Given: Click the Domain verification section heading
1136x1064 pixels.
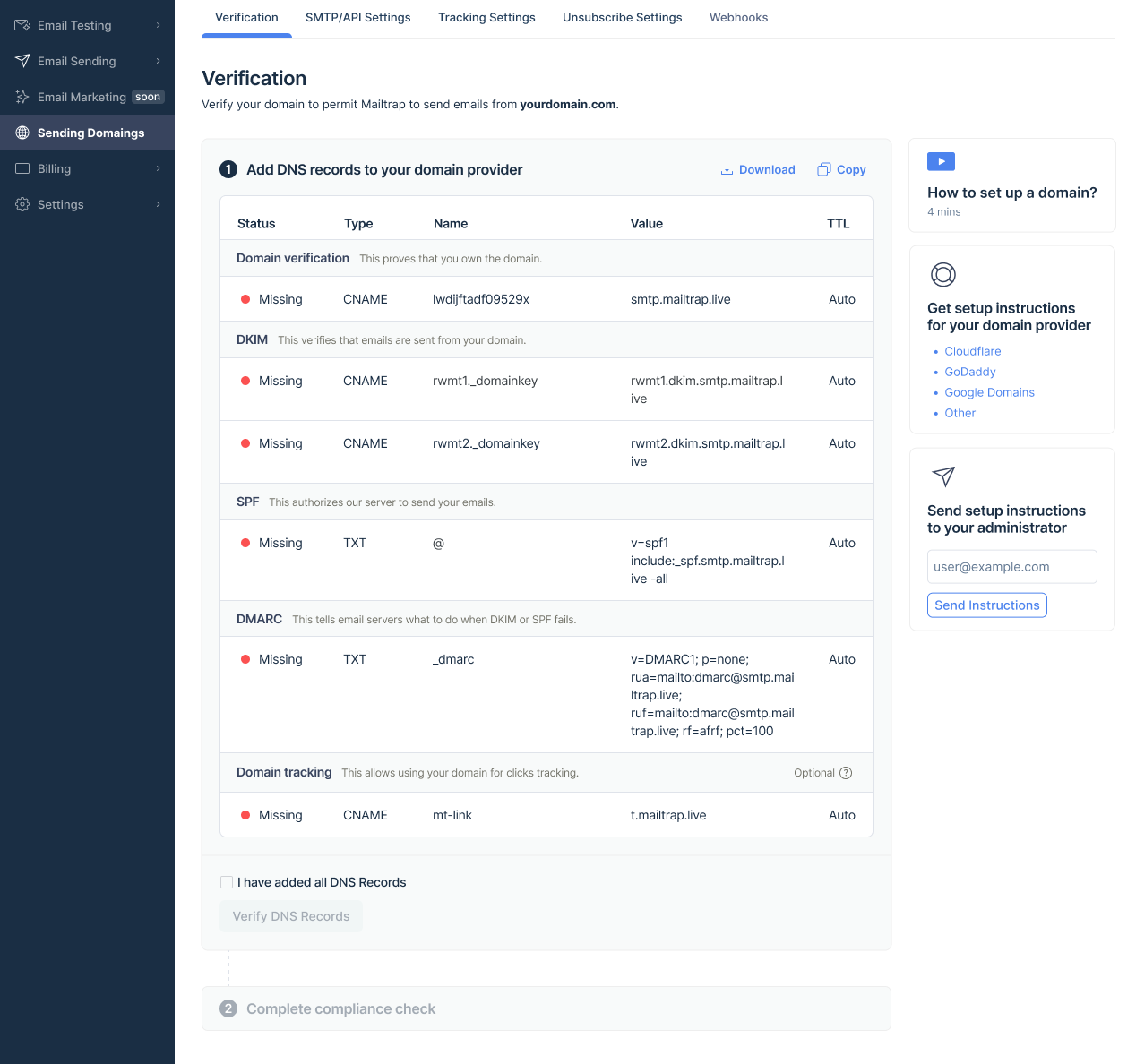Looking at the screenshot, I should pos(293,258).
